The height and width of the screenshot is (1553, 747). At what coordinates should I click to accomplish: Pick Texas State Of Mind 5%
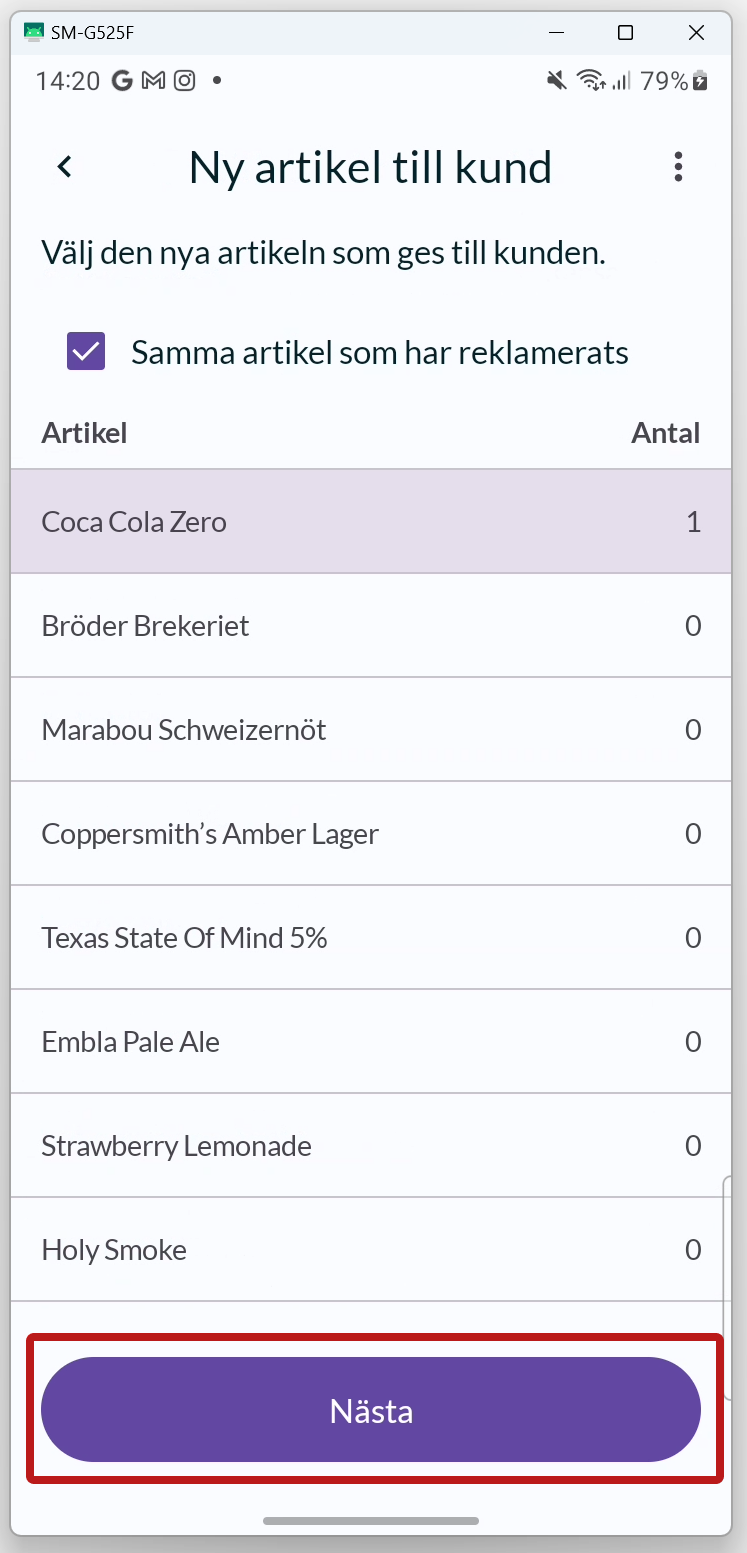(371, 938)
